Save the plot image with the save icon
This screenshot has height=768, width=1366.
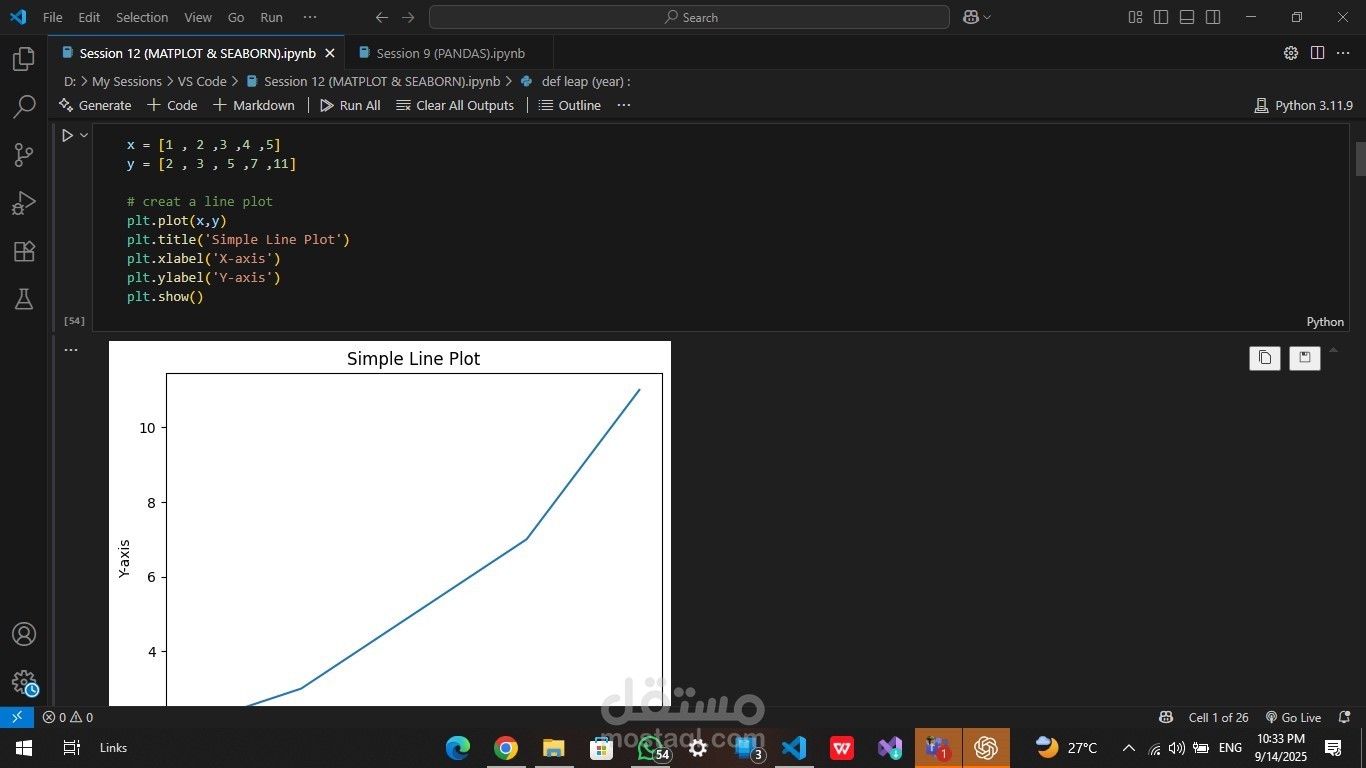(x=1305, y=358)
